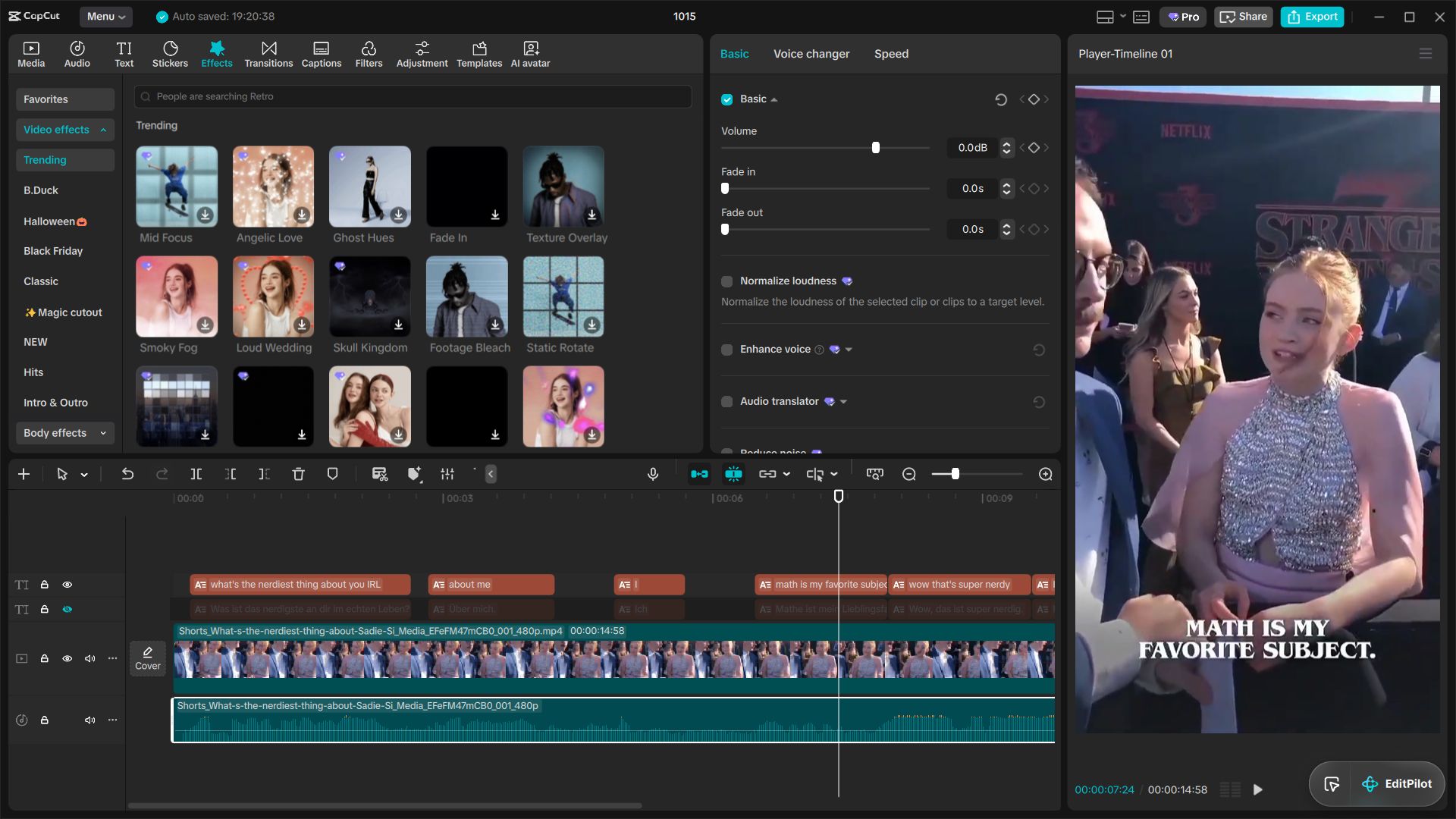Zoom out timeline with minus magnifier
The width and height of the screenshot is (1456, 819).
coord(909,474)
